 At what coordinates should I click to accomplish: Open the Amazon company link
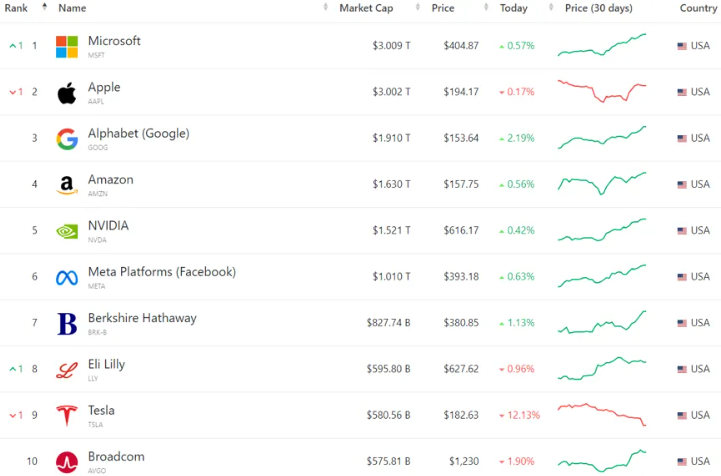tap(110, 179)
